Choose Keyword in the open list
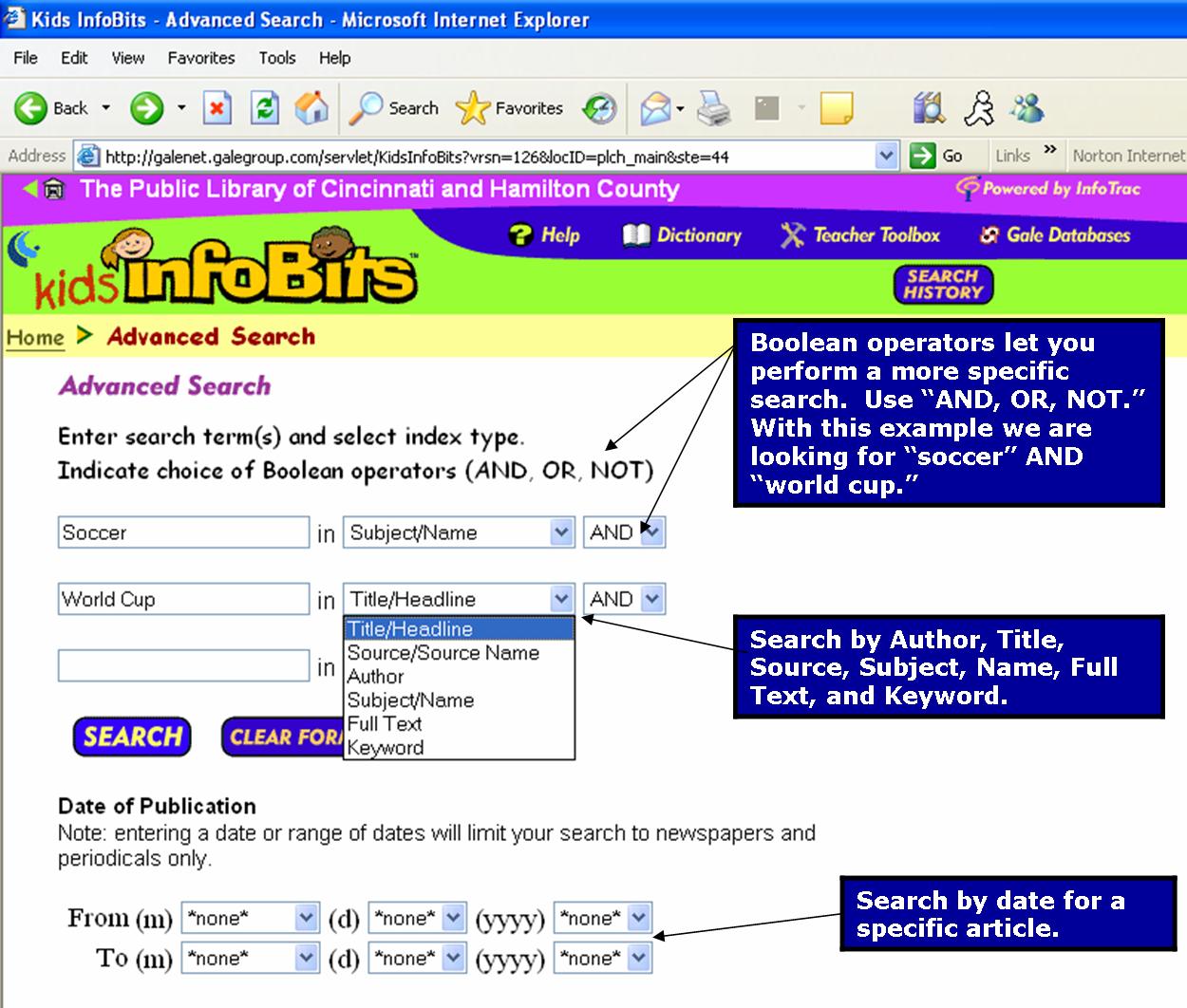Image resolution: width=1187 pixels, height=1008 pixels. [459, 748]
